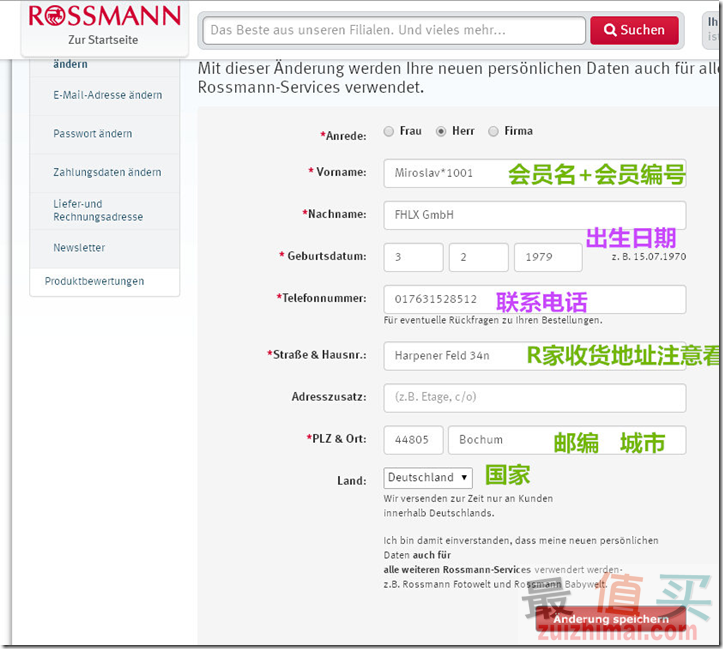Open the Land dropdown showing Deutschland
Viewport: 723px width, 649px height.
pos(428,478)
